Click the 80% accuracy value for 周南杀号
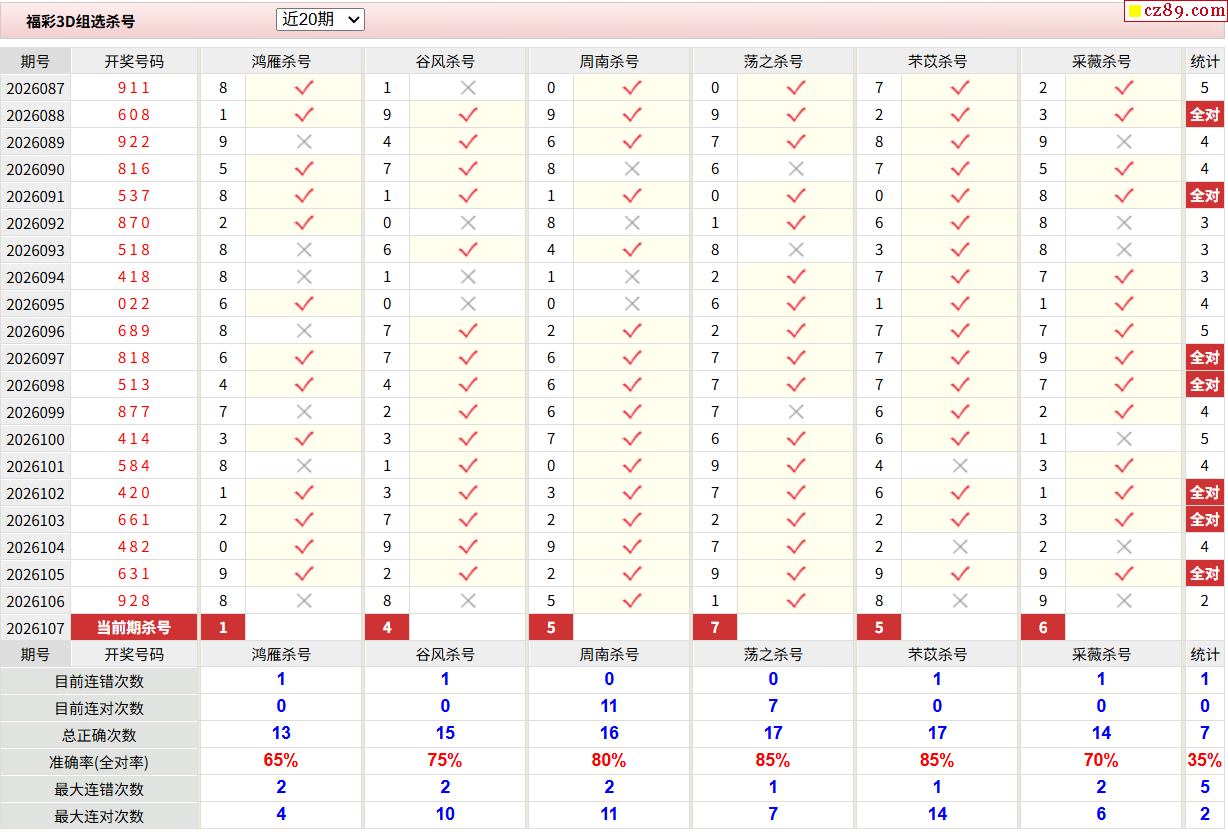The image size is (1228, 832). coord(608,761)
